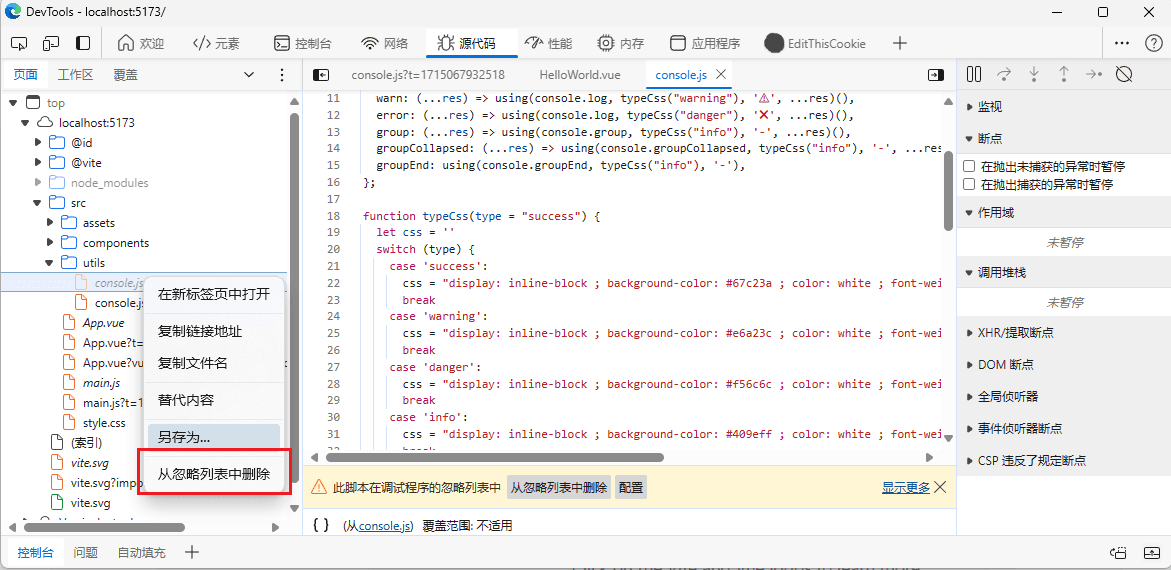Click the step over function icon
This screenshot has width=1171, height=570.
point(1004,74)
